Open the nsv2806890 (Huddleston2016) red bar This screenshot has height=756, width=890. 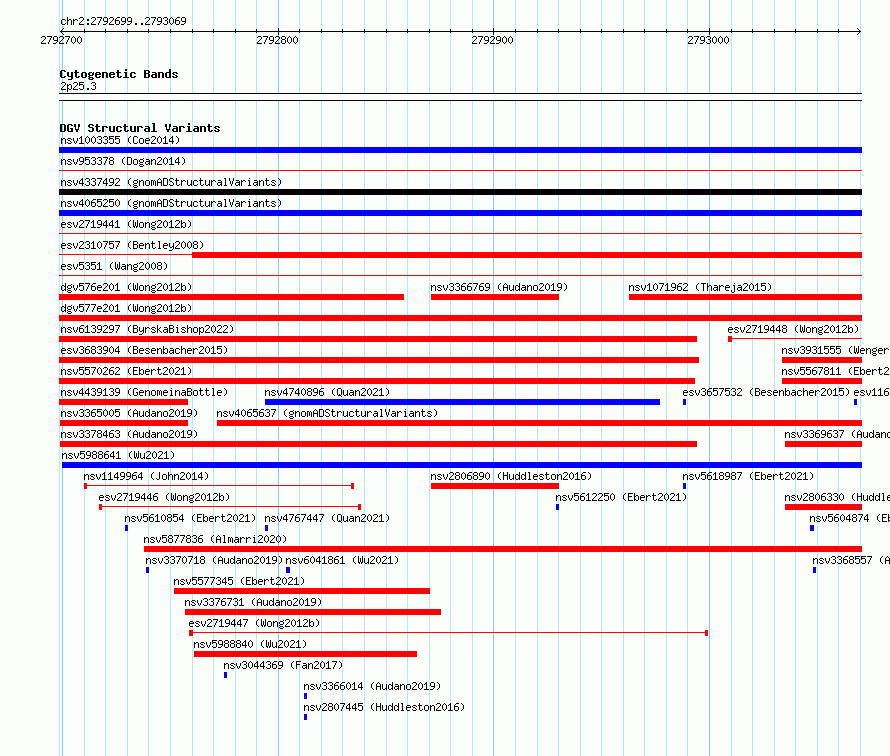coord(495,486)
